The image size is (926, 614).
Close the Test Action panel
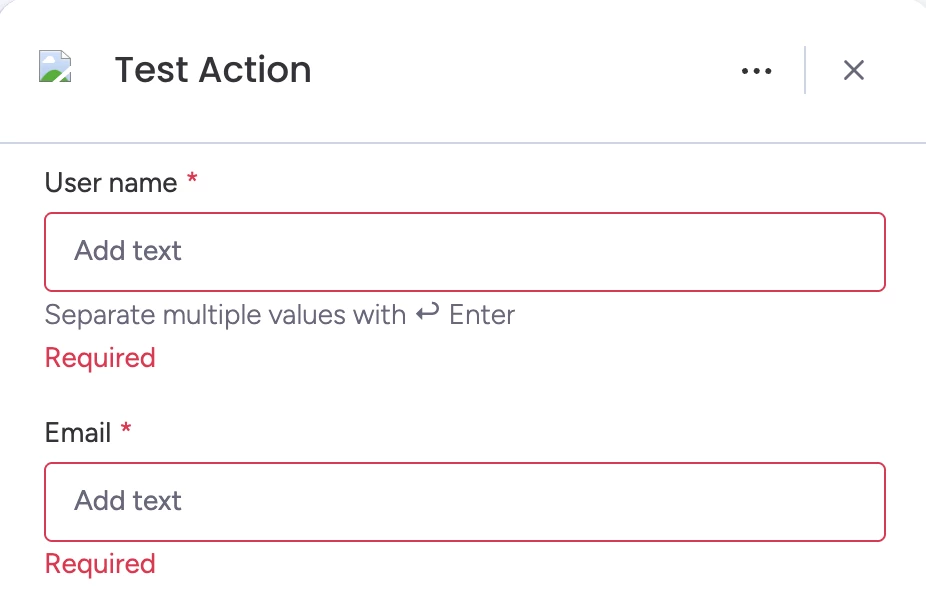click(853, 70)
